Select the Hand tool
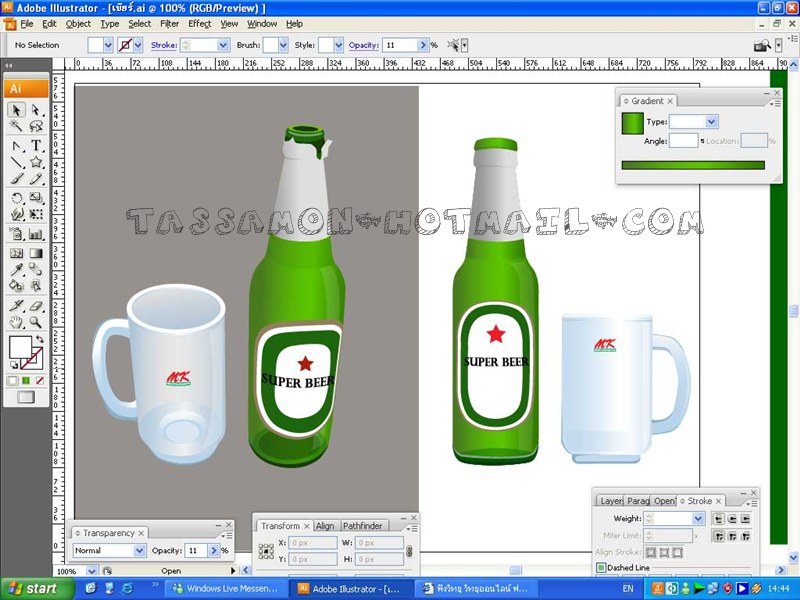The width and height of the screenshot is (800, 600). [16, 322]
